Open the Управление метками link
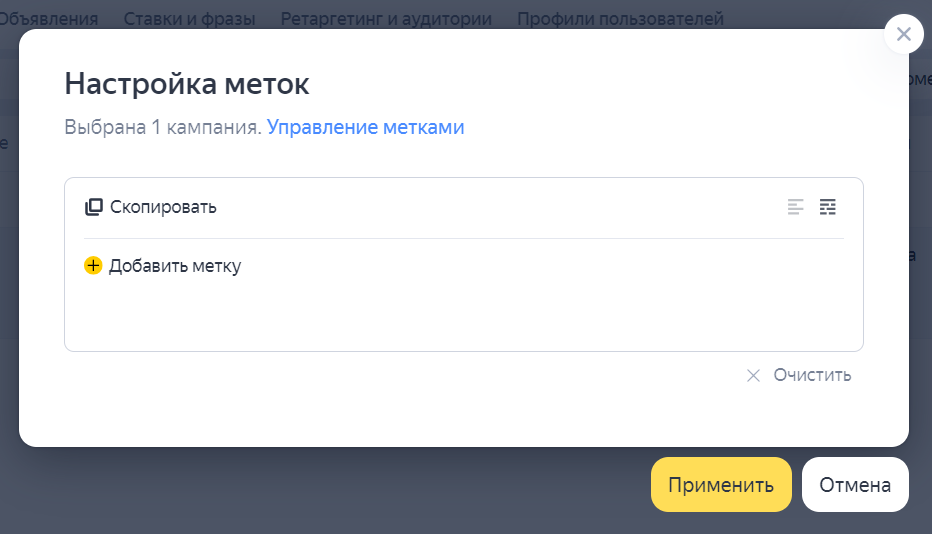Image resolution: width=932 pixels, height=534 pixels. click(365, 127)
